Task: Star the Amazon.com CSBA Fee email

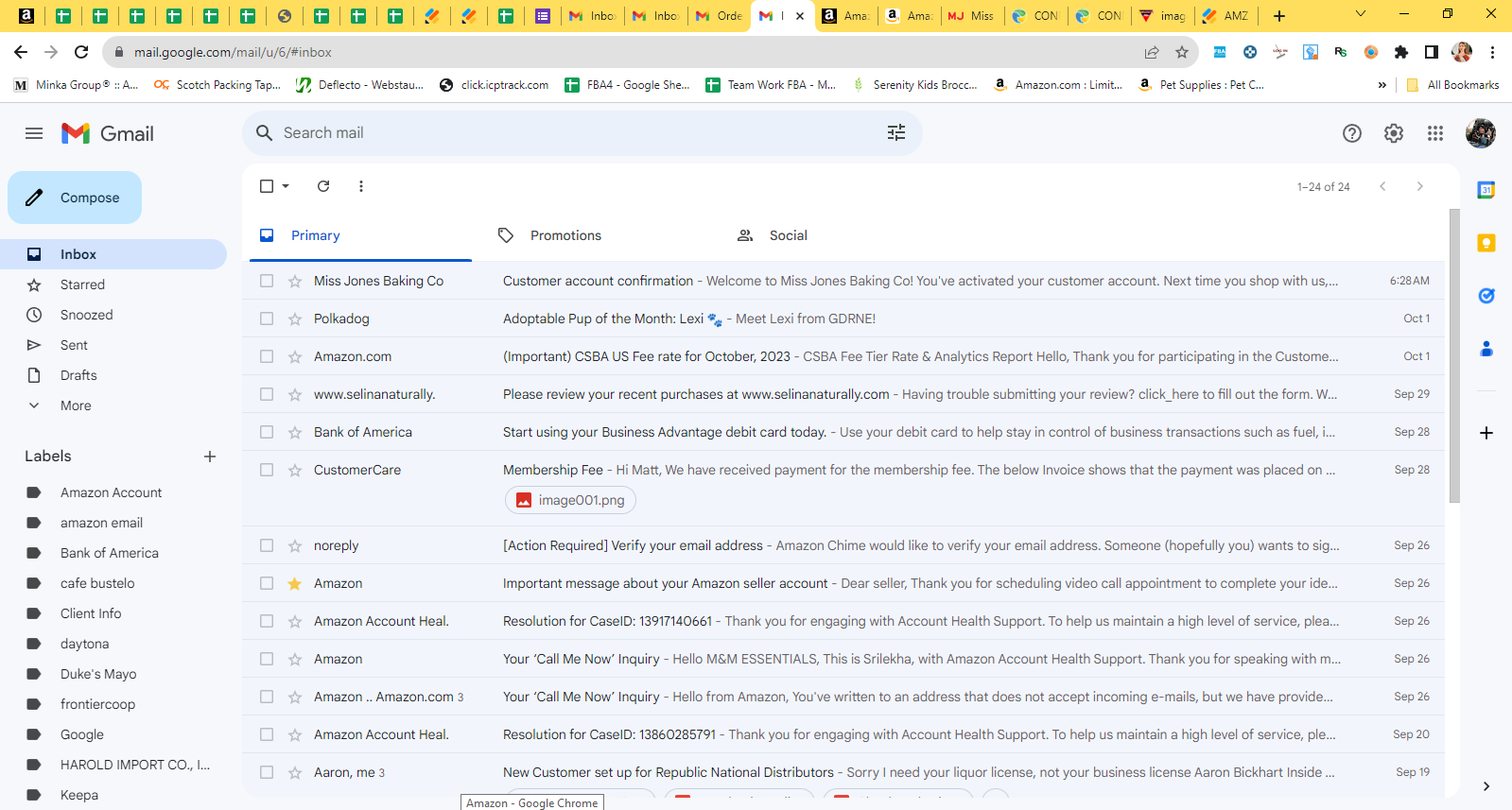Action: coord(295,356)
